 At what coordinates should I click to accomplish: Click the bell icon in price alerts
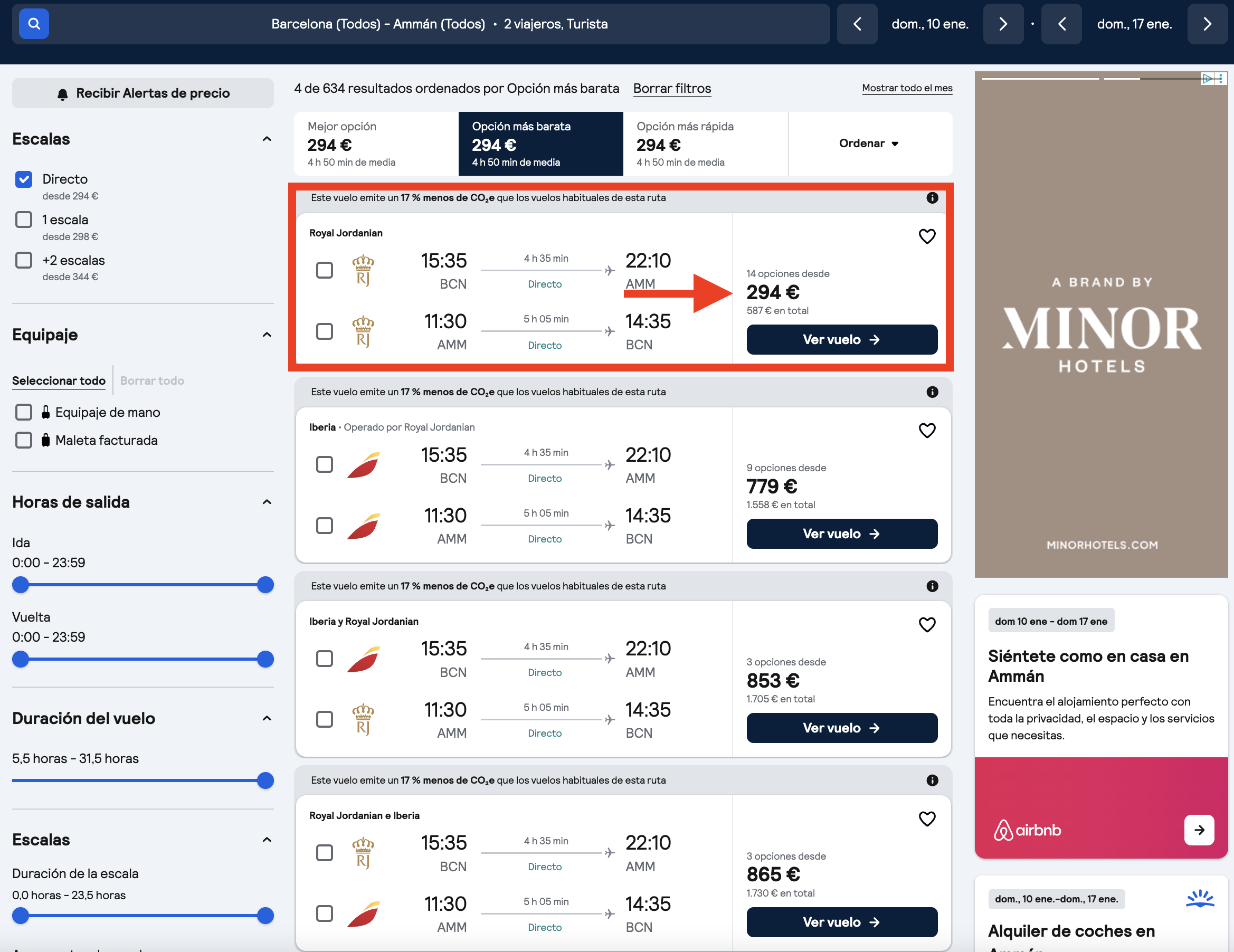[63, 94]
